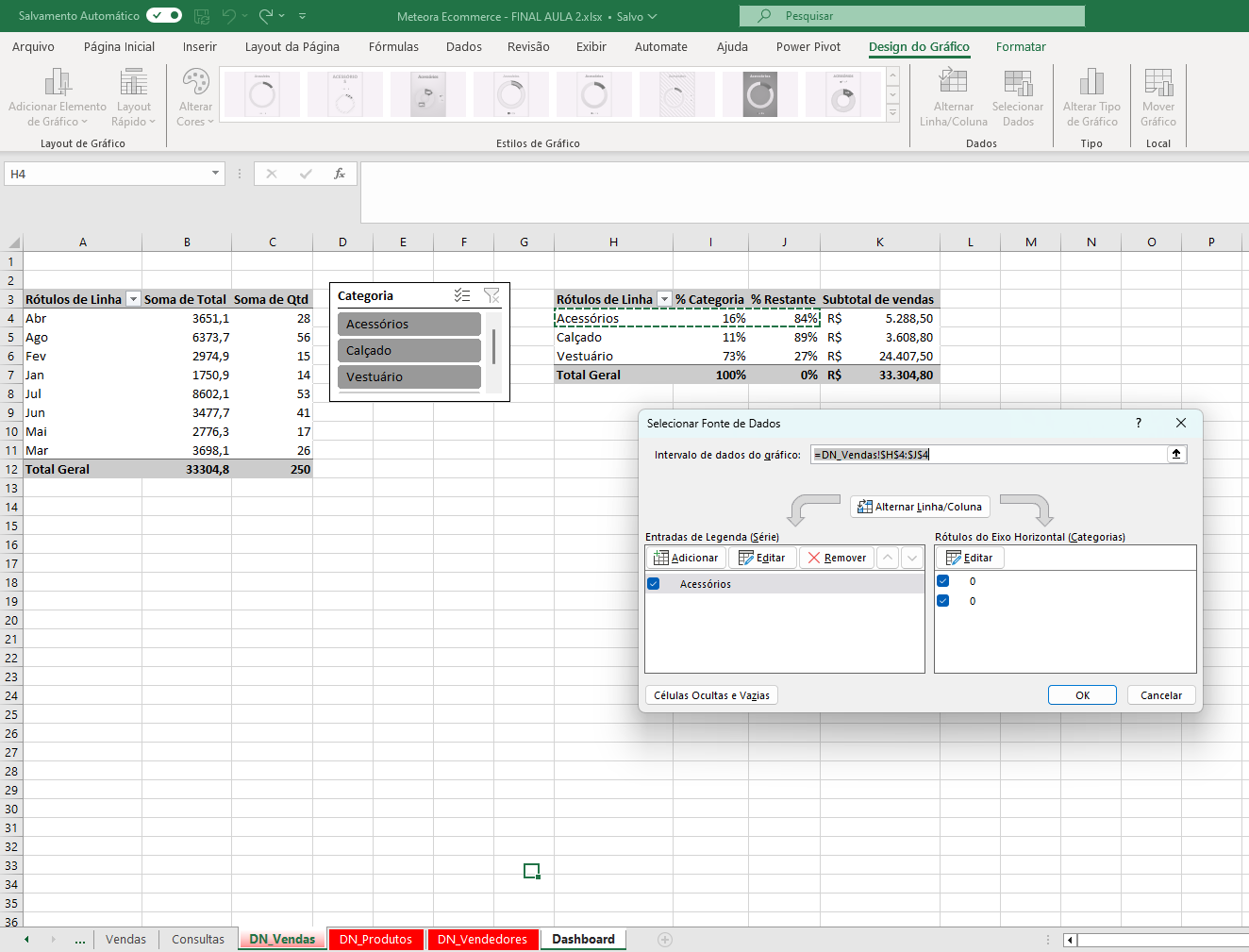Click the add new sheet plus icon

point(665,939)
